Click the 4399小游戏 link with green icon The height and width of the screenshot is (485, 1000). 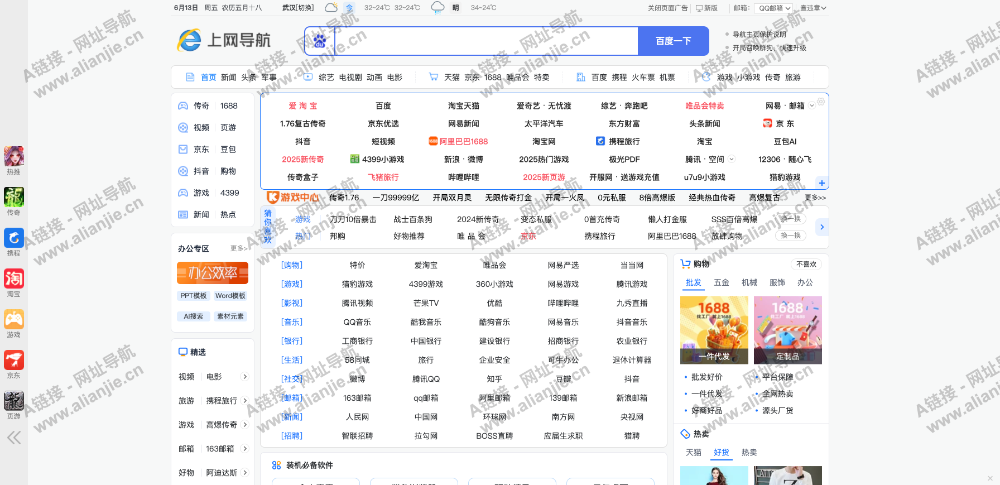coord(378,159)
